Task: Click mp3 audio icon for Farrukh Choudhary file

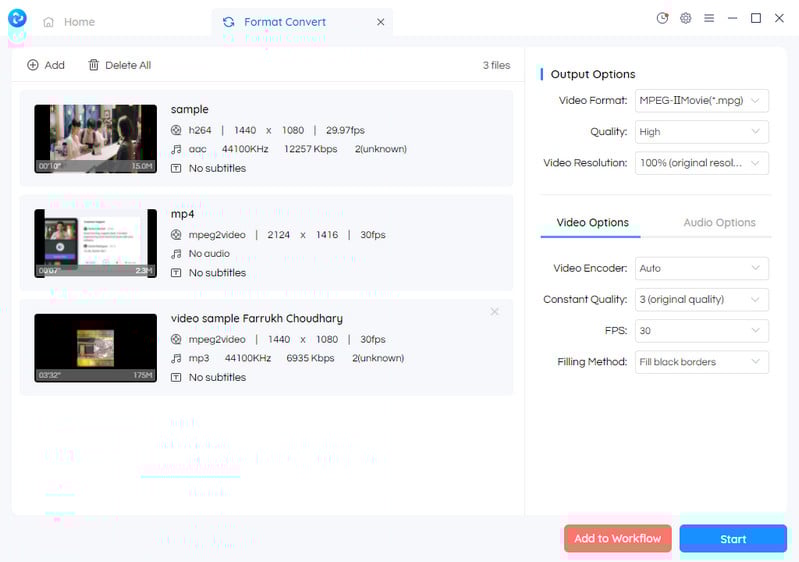Action: [176, 358]
